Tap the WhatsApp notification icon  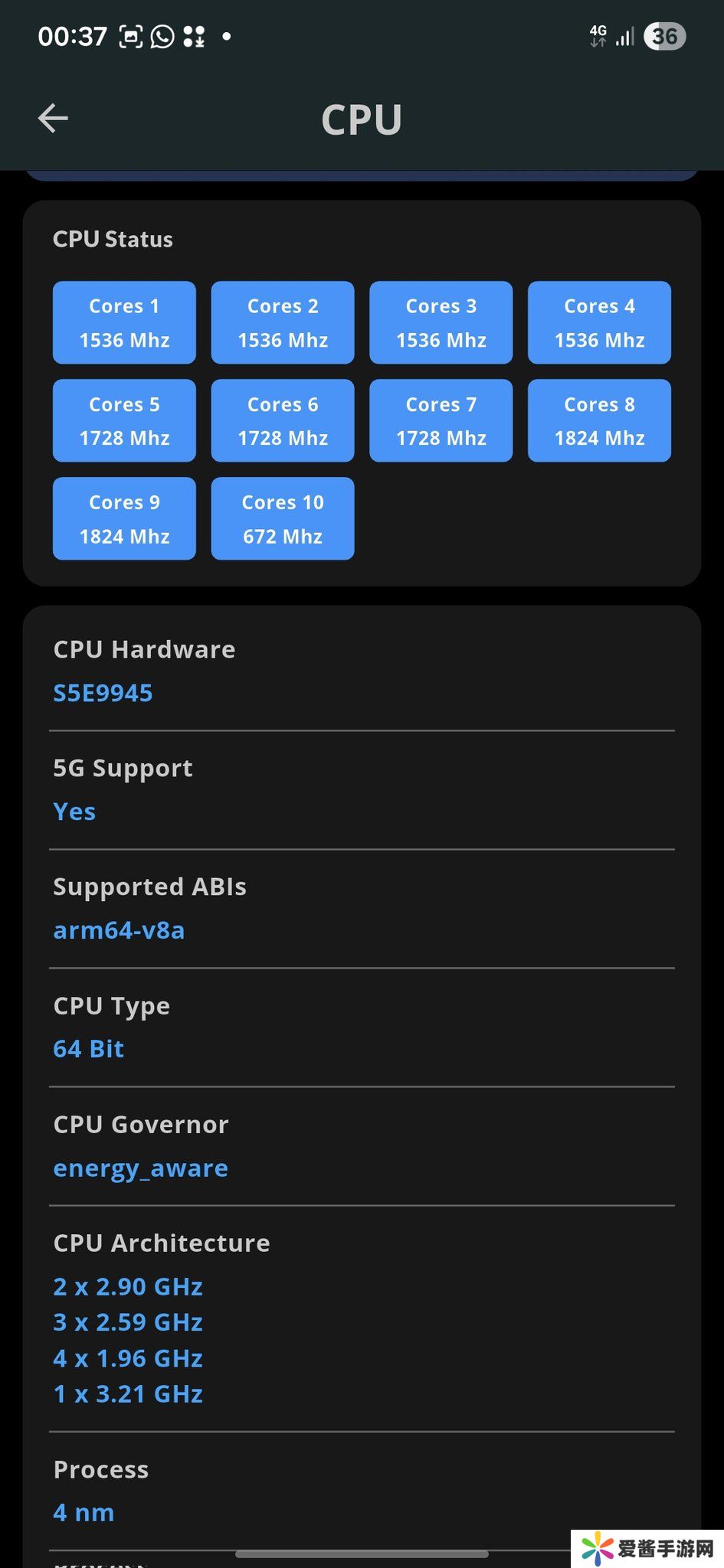coord(162,36)
